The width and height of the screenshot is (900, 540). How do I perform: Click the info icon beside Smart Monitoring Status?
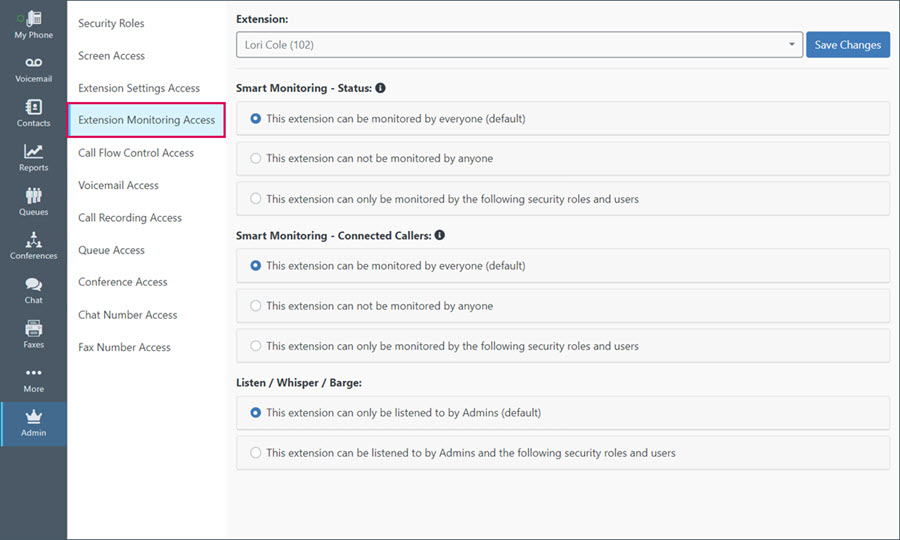381,88
